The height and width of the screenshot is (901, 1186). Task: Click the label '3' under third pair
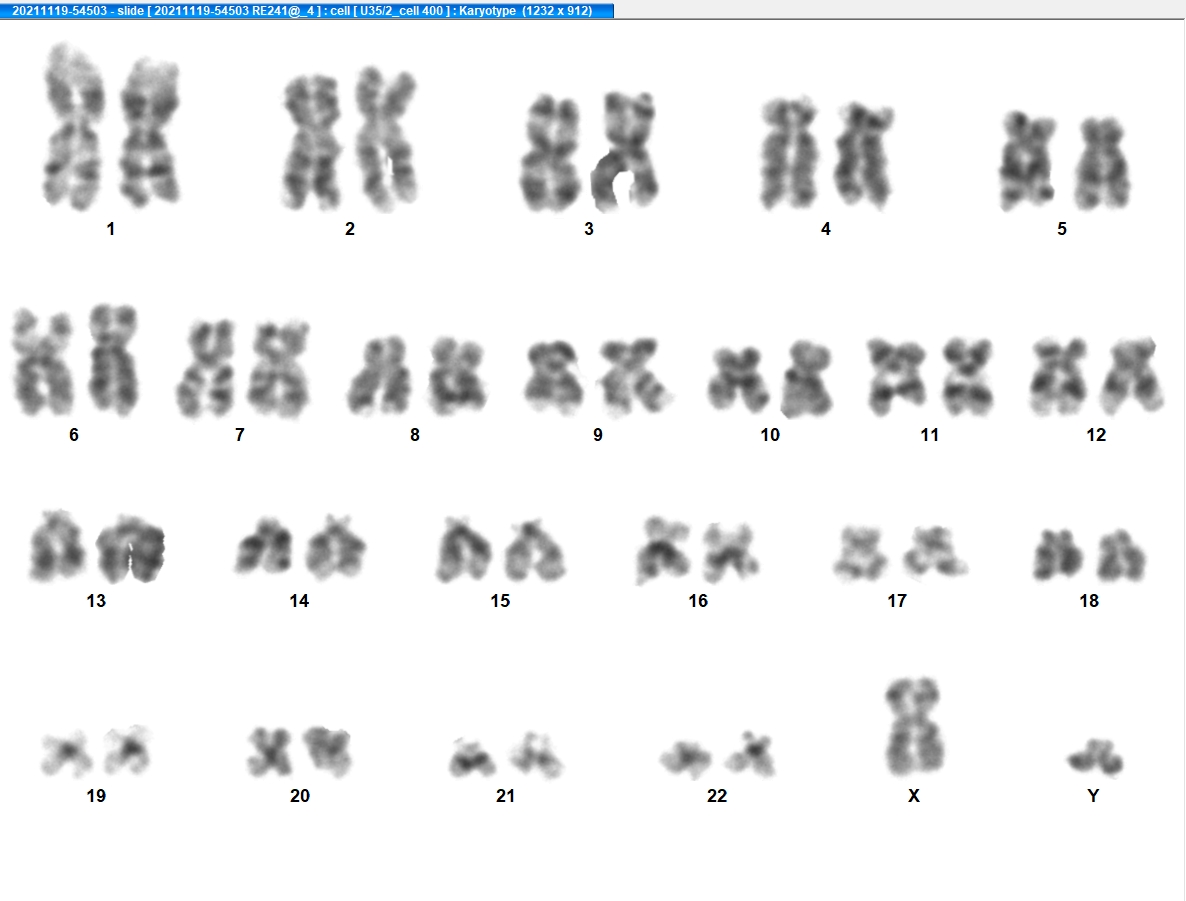pyautogui.click(x=588, y=229)
